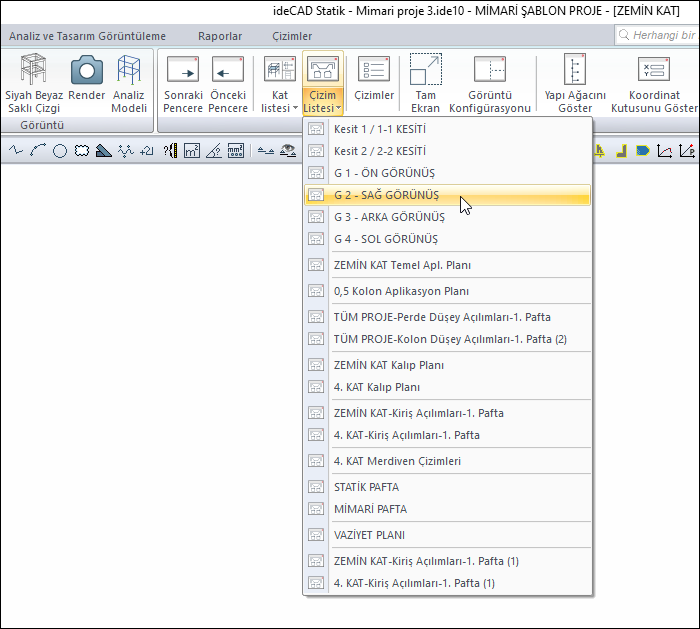Click the Çizimler ribbon icon
Image resolution: width=700 pixels, height=629 pixels.
coord(375,72)
